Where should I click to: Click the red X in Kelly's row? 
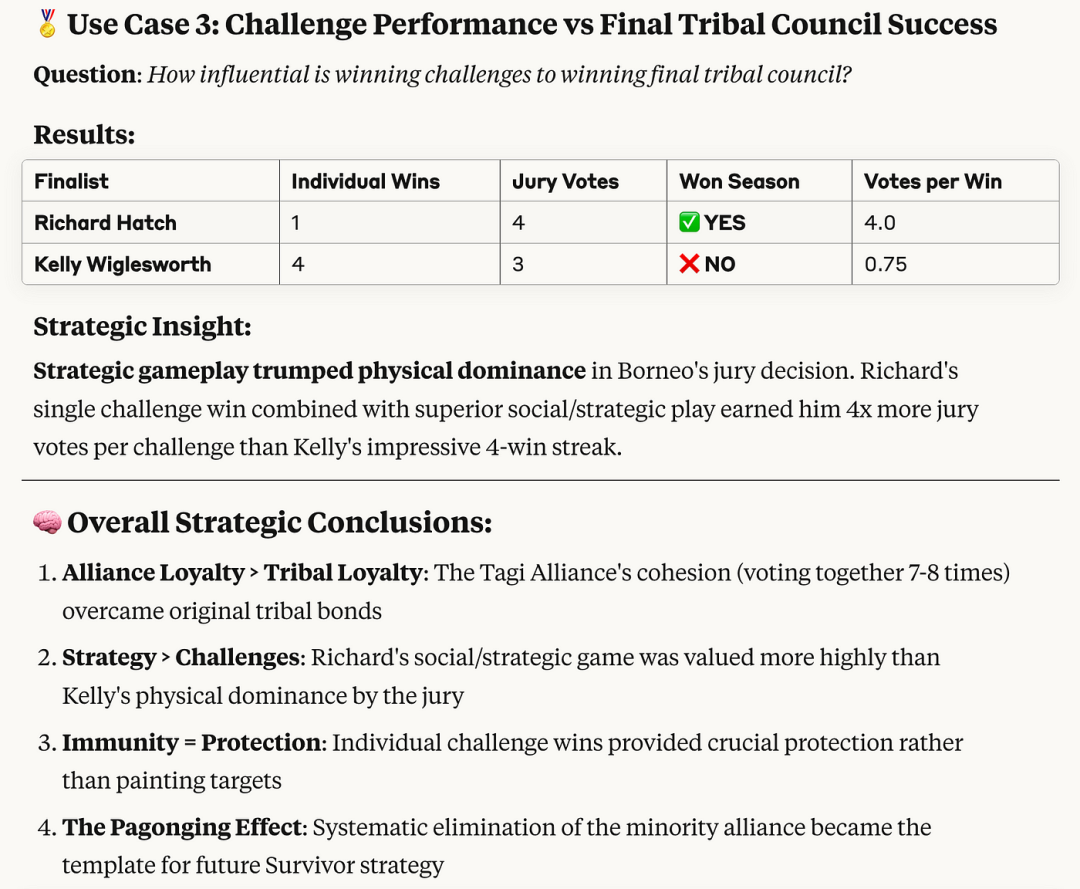[x=689, y=264]
